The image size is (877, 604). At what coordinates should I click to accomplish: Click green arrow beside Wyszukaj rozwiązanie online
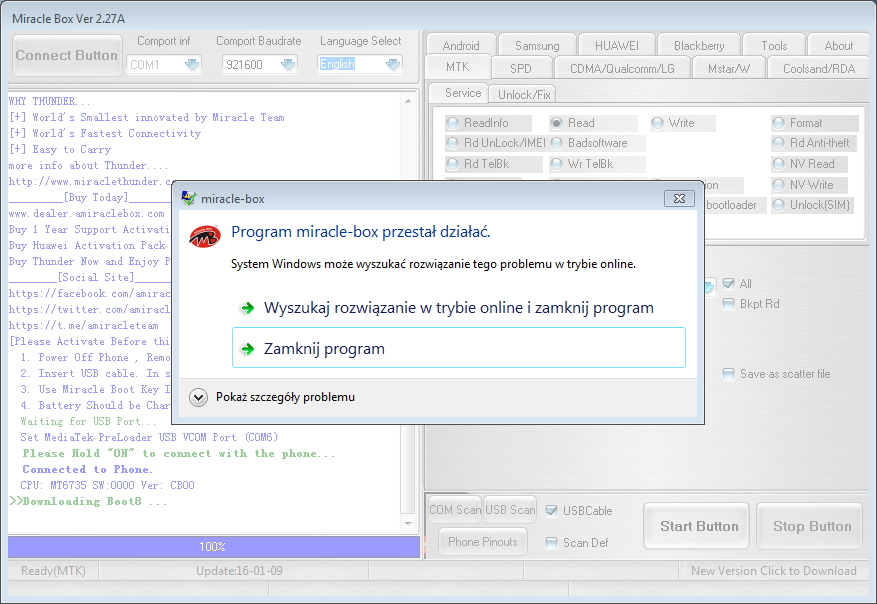(247, 308)
